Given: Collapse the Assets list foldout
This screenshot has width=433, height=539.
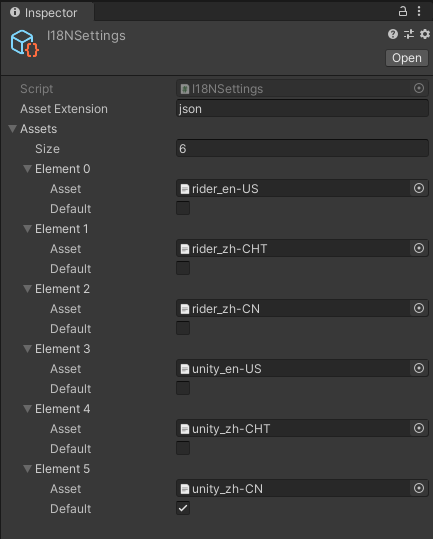Looking at the screenshot, I should (13, 129).
